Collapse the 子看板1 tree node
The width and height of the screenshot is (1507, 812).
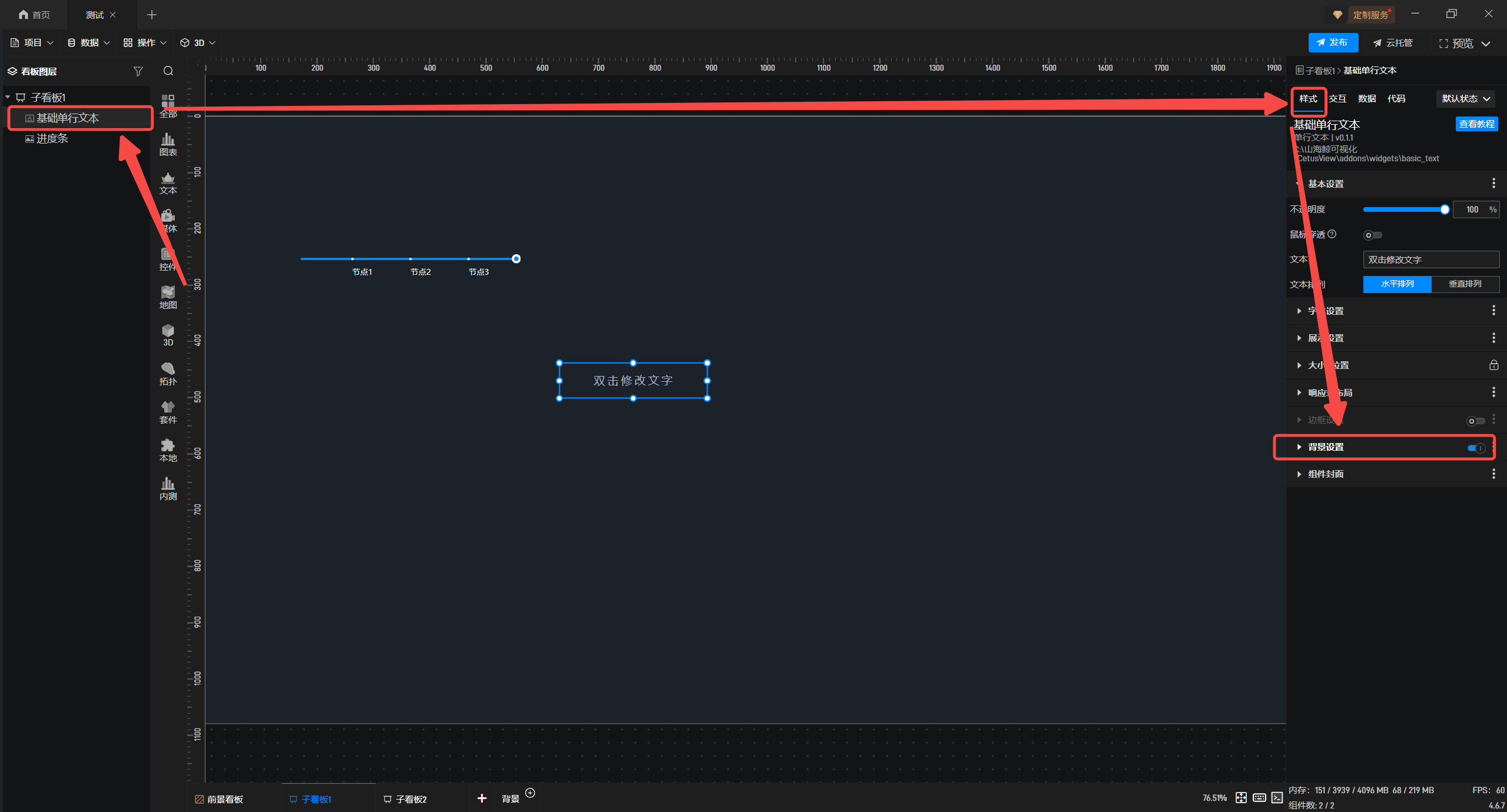click(8, 97)
